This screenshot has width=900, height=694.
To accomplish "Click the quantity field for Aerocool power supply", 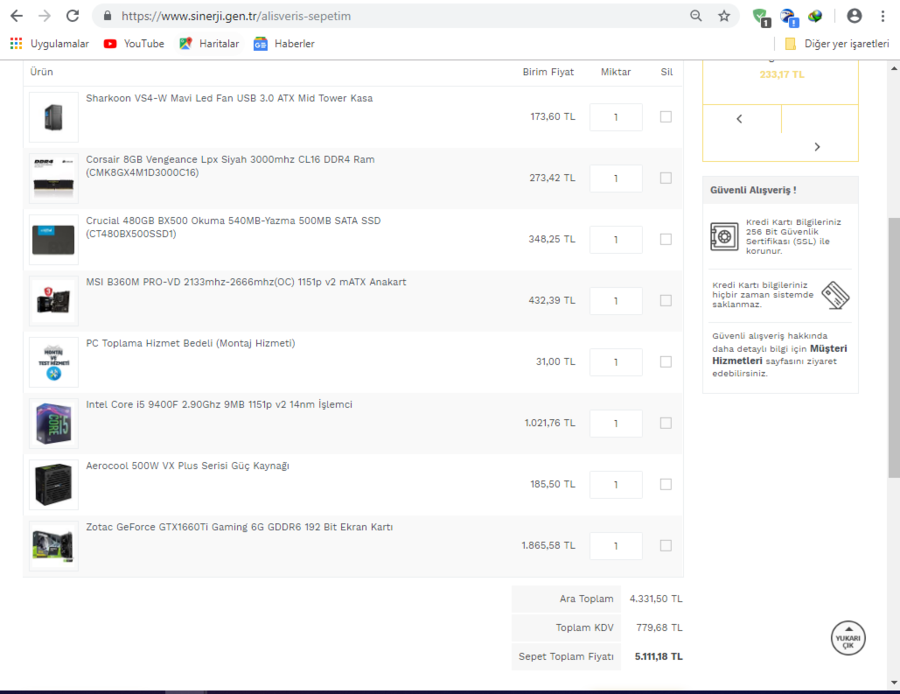I will pos(616,484).
